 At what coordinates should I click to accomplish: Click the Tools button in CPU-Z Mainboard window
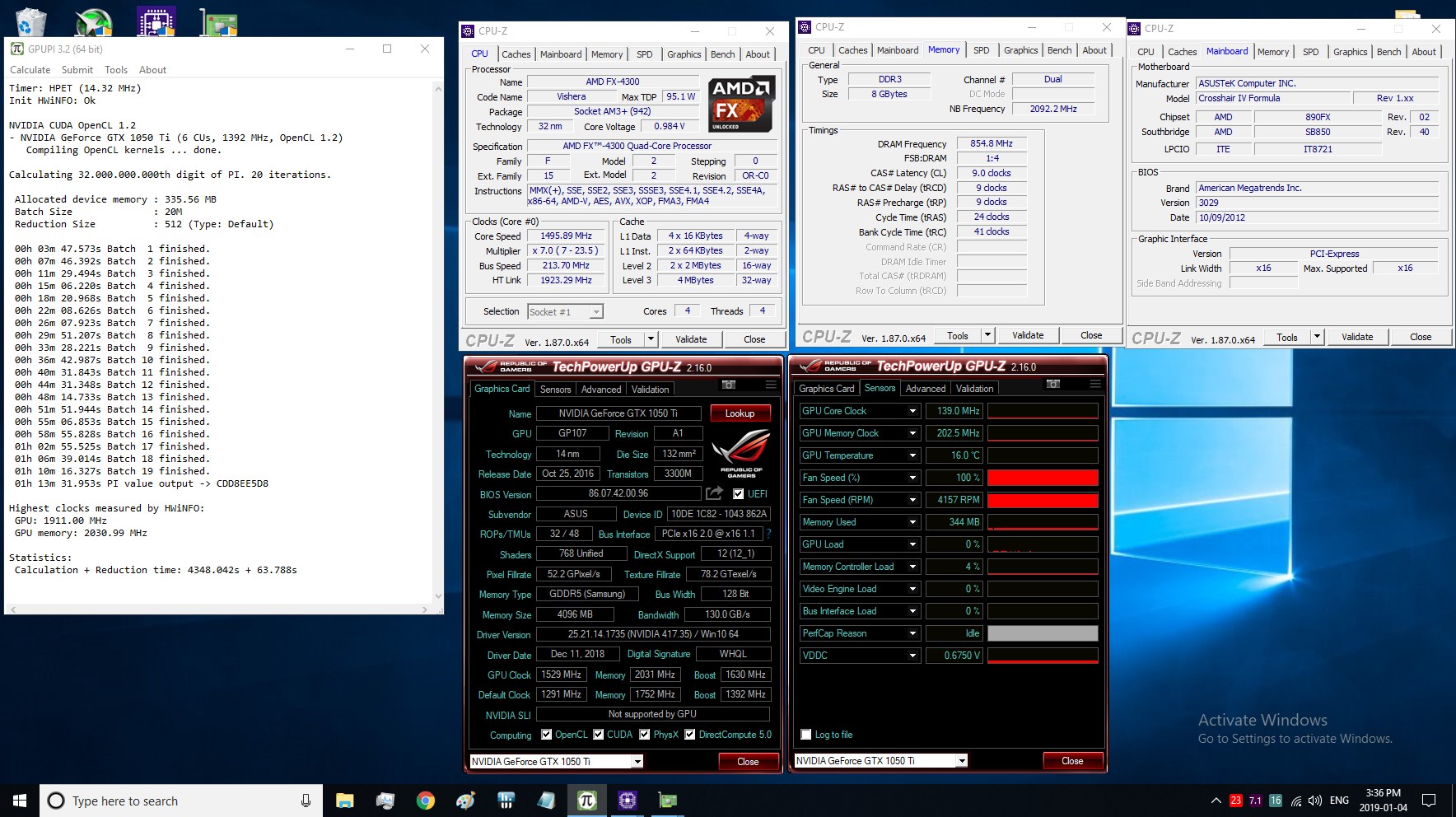point(1286,338)
